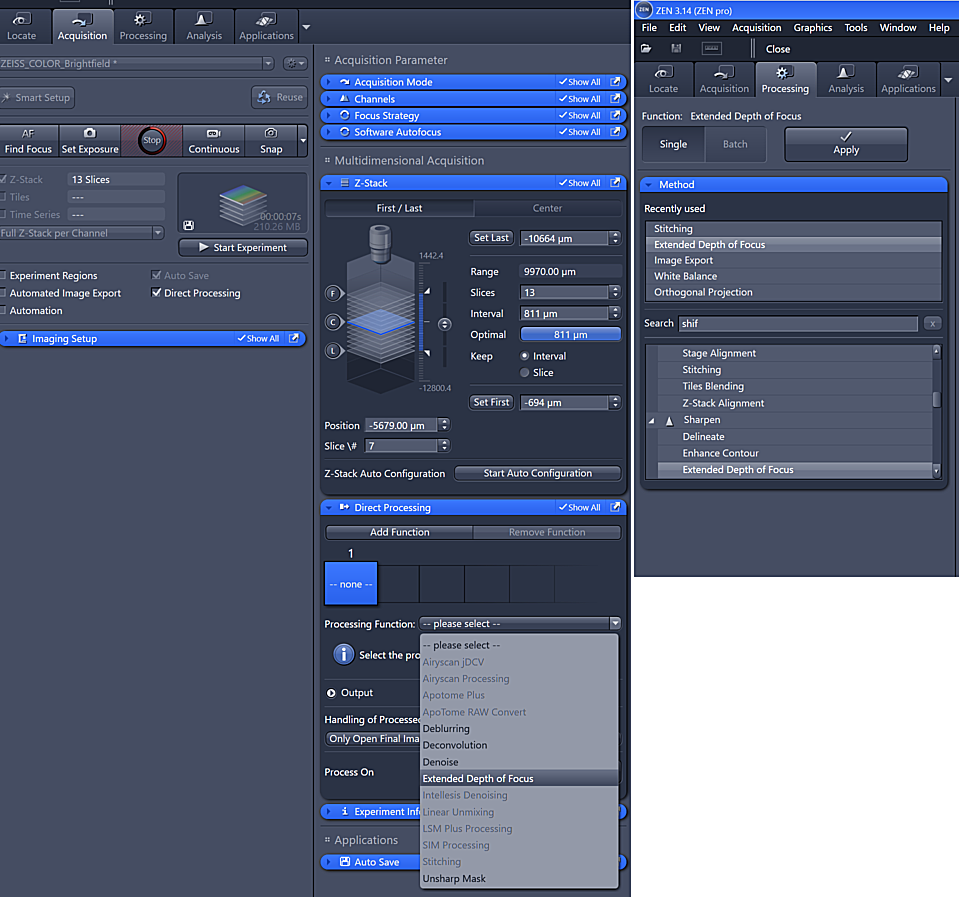
Task: Select the Keep Interval radio button
Action: 525,356
